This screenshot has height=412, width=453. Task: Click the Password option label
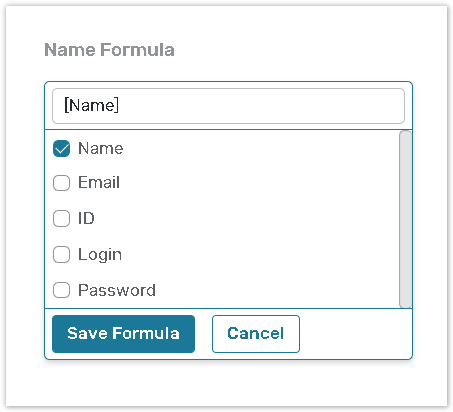[117, 290]
